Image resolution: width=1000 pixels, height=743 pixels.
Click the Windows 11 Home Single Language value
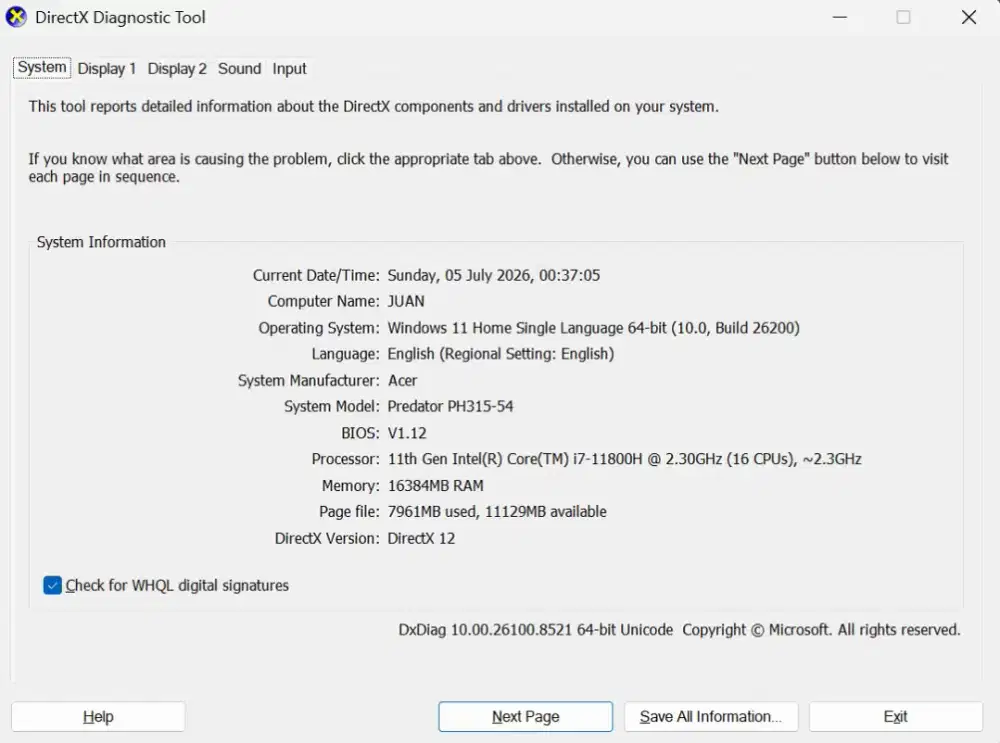pyautogui.click(x=593, y=328)
